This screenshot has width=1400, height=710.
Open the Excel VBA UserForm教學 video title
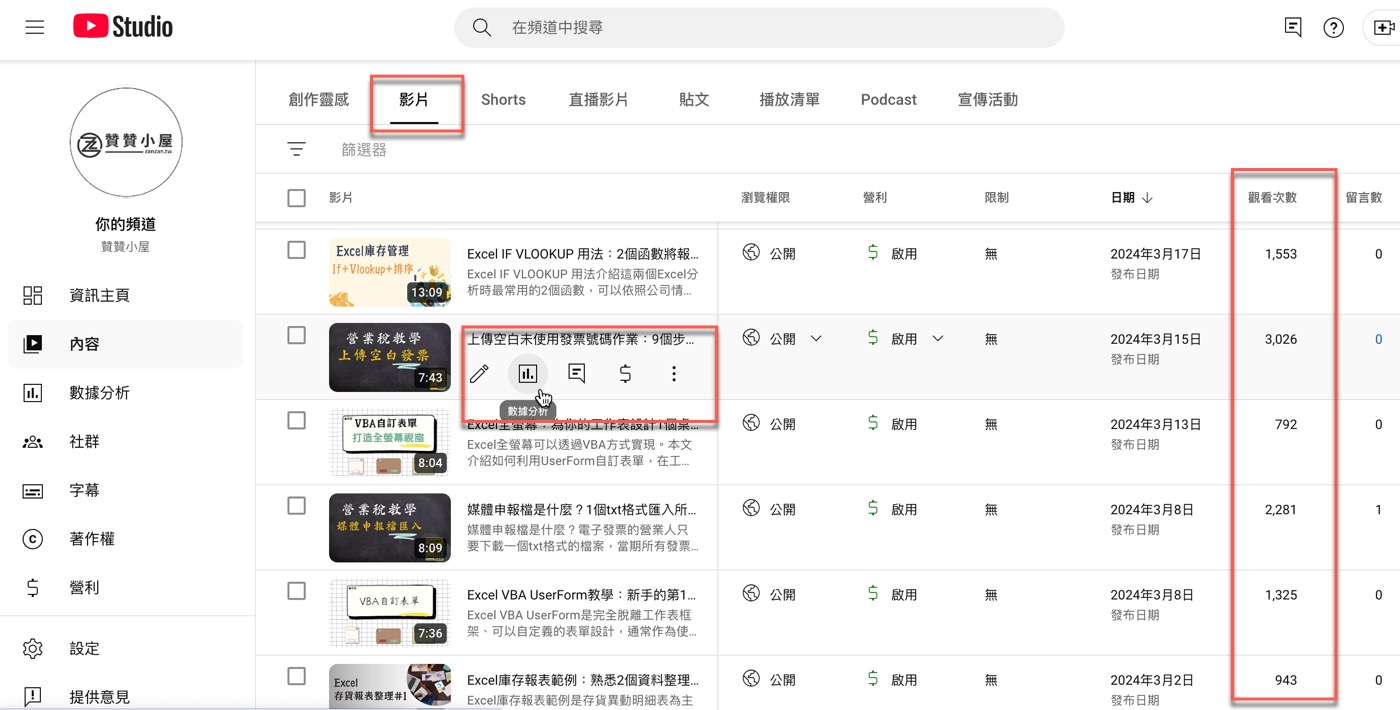(582, 595)
